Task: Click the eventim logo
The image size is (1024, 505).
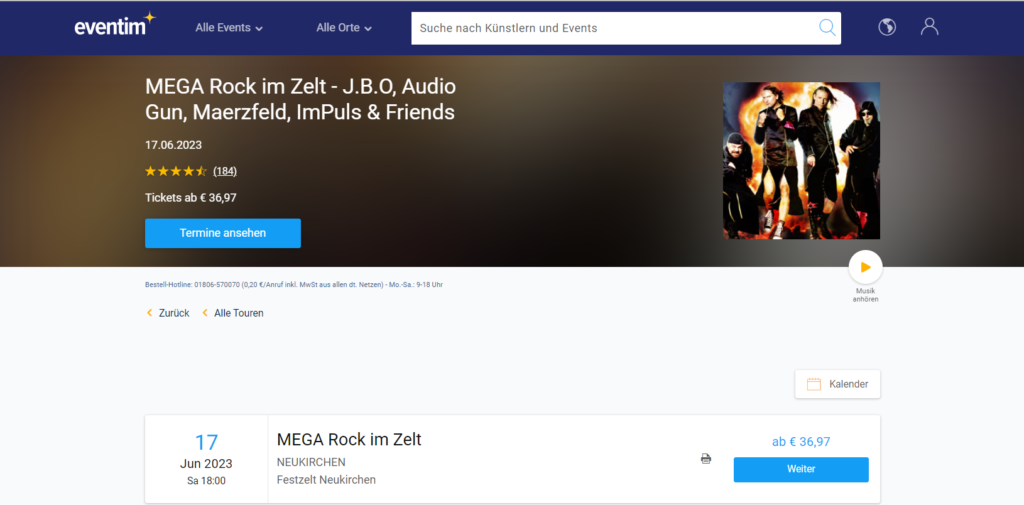Action: click(x=114, y=27)
